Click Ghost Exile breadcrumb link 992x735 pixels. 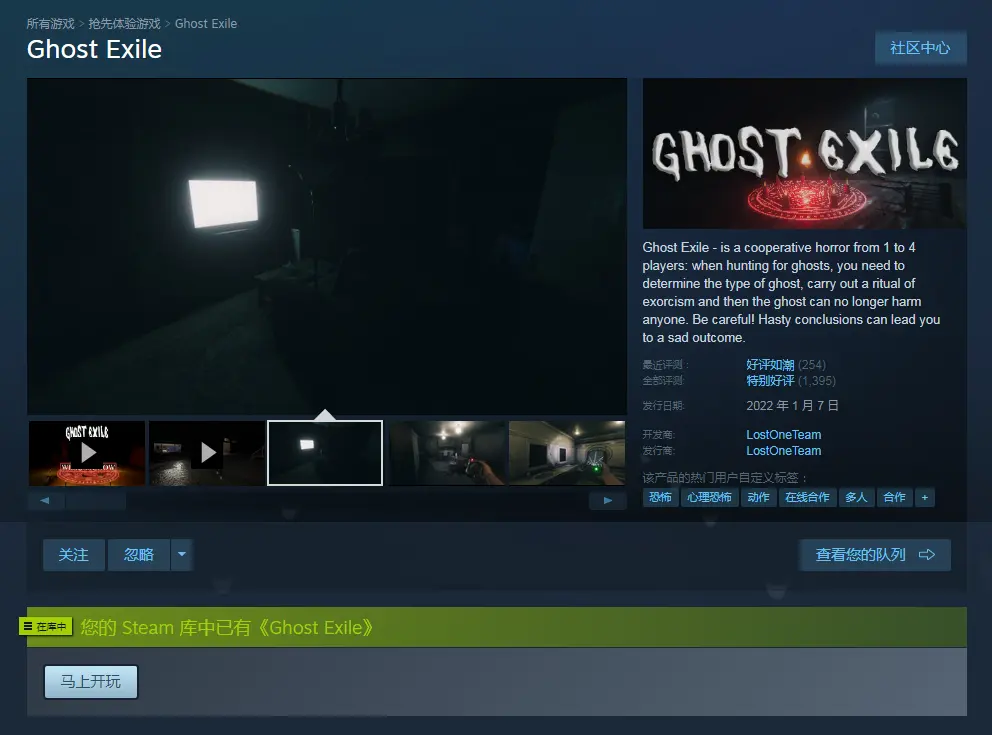click(x=206, y=23)
